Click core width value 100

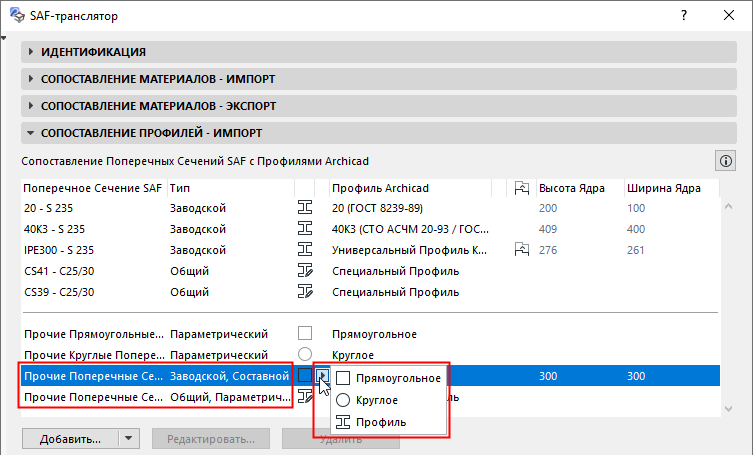pos(636,208)
